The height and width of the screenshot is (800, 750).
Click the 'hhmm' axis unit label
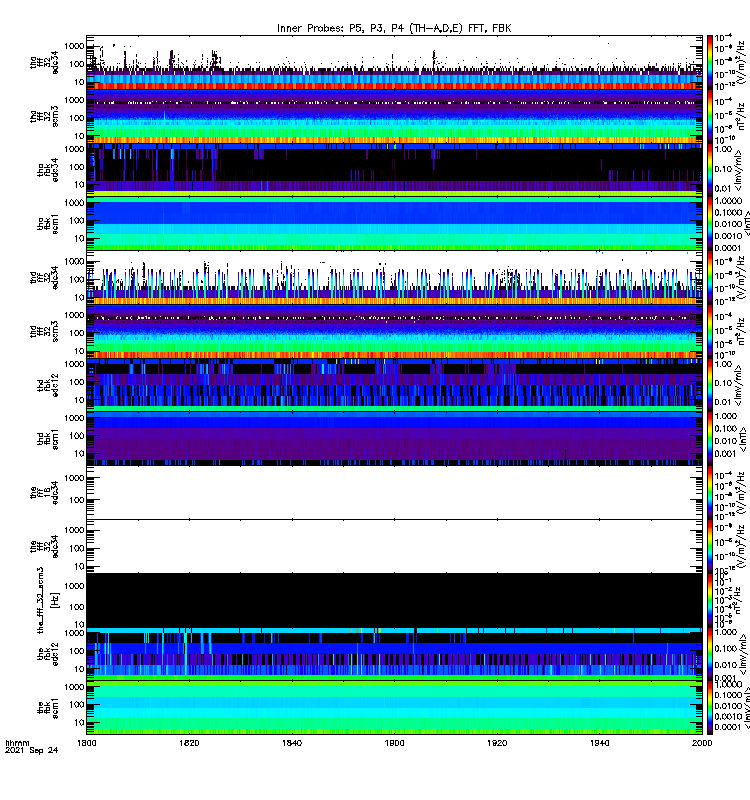(17, 743)
